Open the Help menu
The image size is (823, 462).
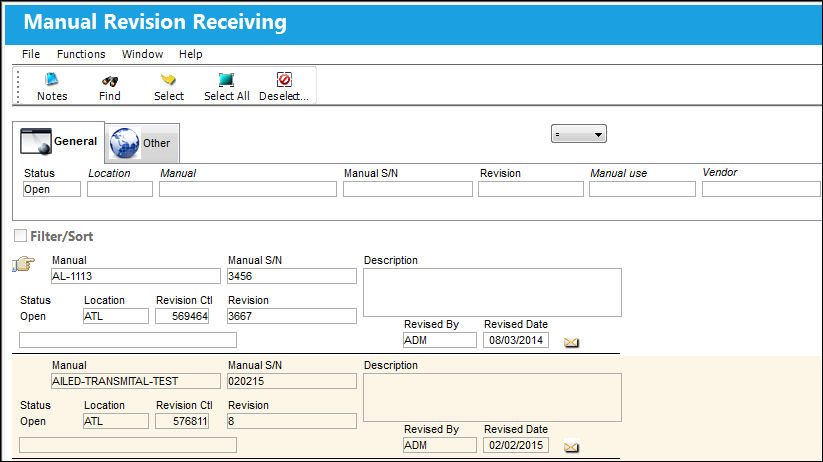tap(191, 54)
